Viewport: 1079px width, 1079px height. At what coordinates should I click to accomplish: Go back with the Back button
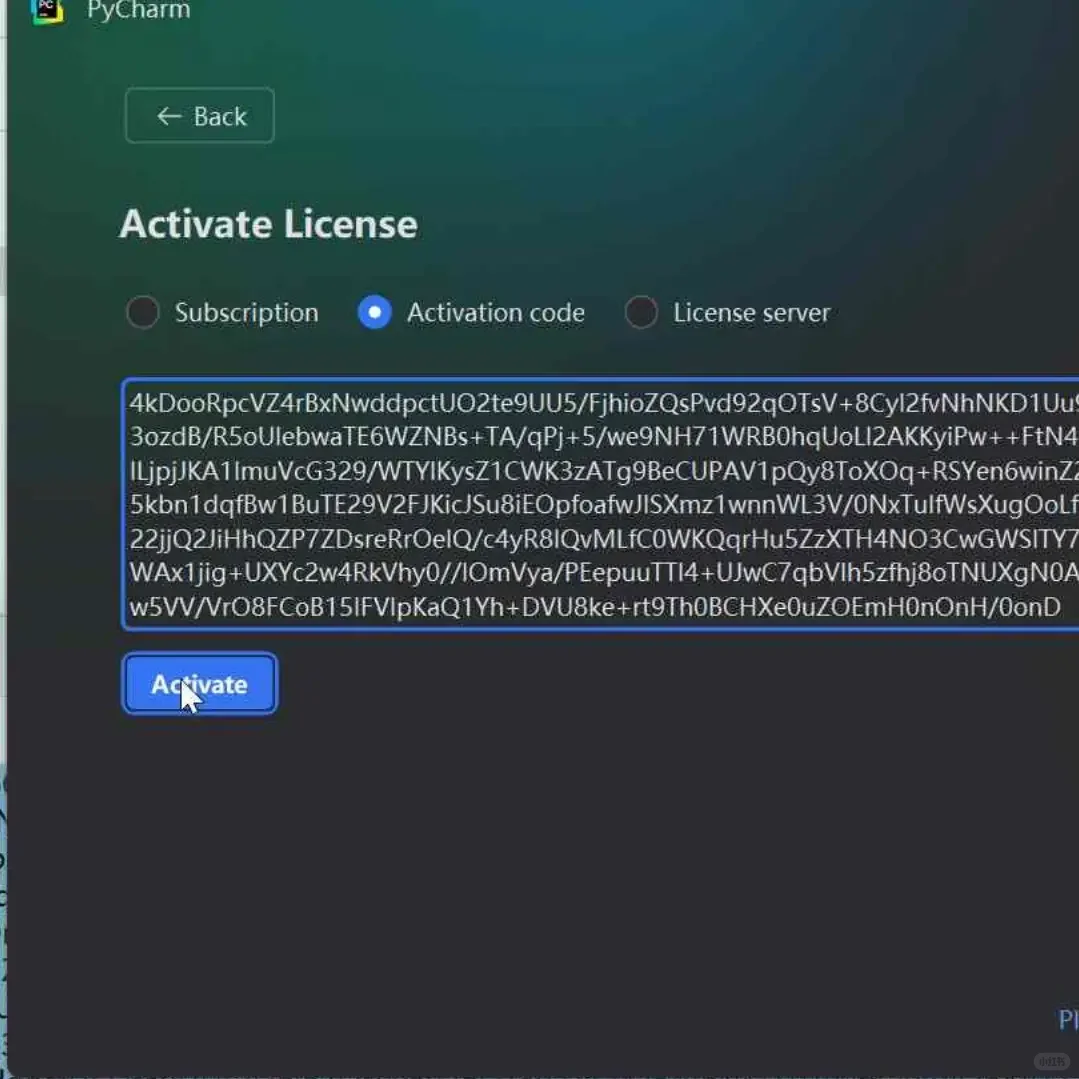point(200,116)
